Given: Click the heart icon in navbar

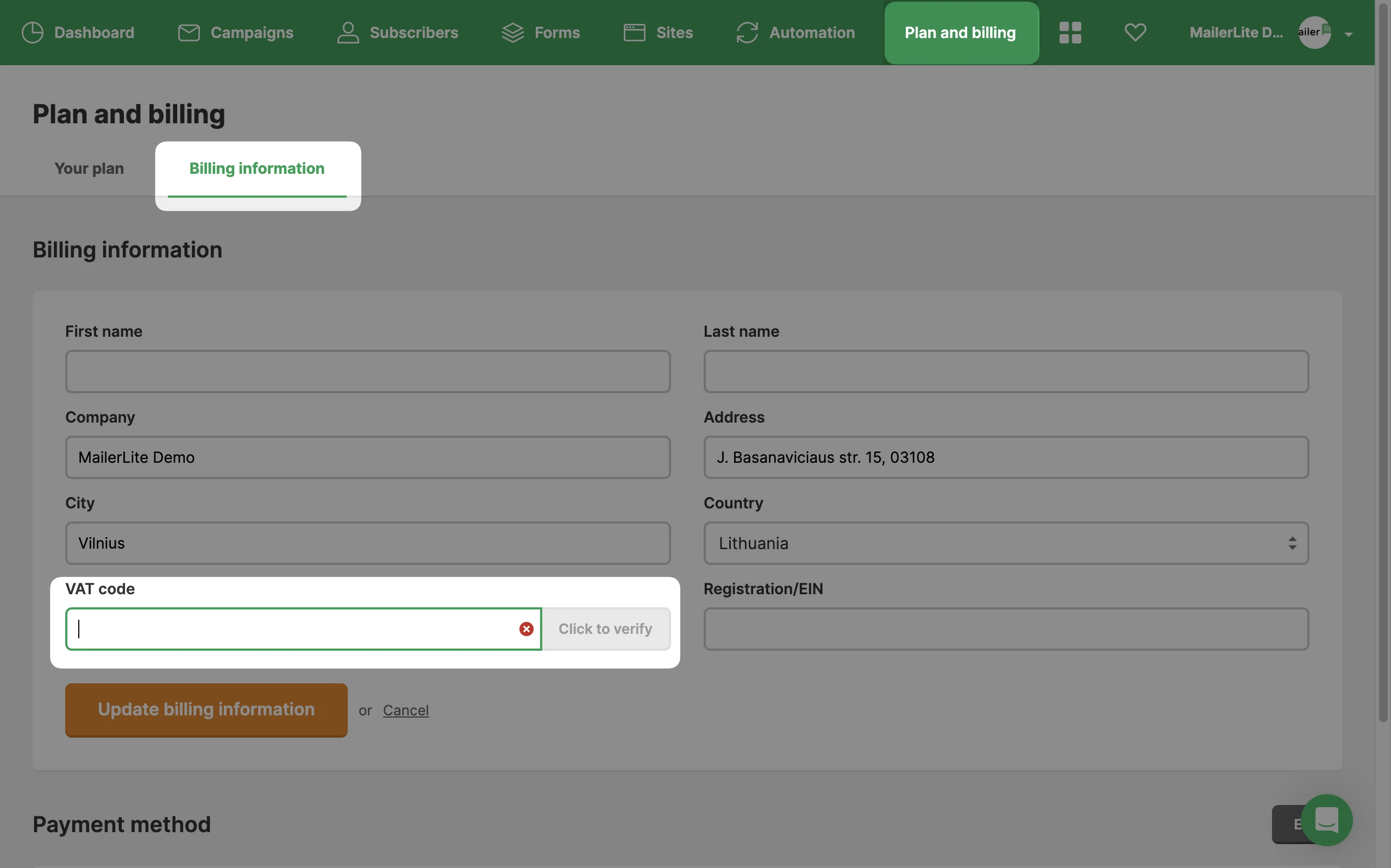Looking at the screenshot, I should pos(1135,33).
